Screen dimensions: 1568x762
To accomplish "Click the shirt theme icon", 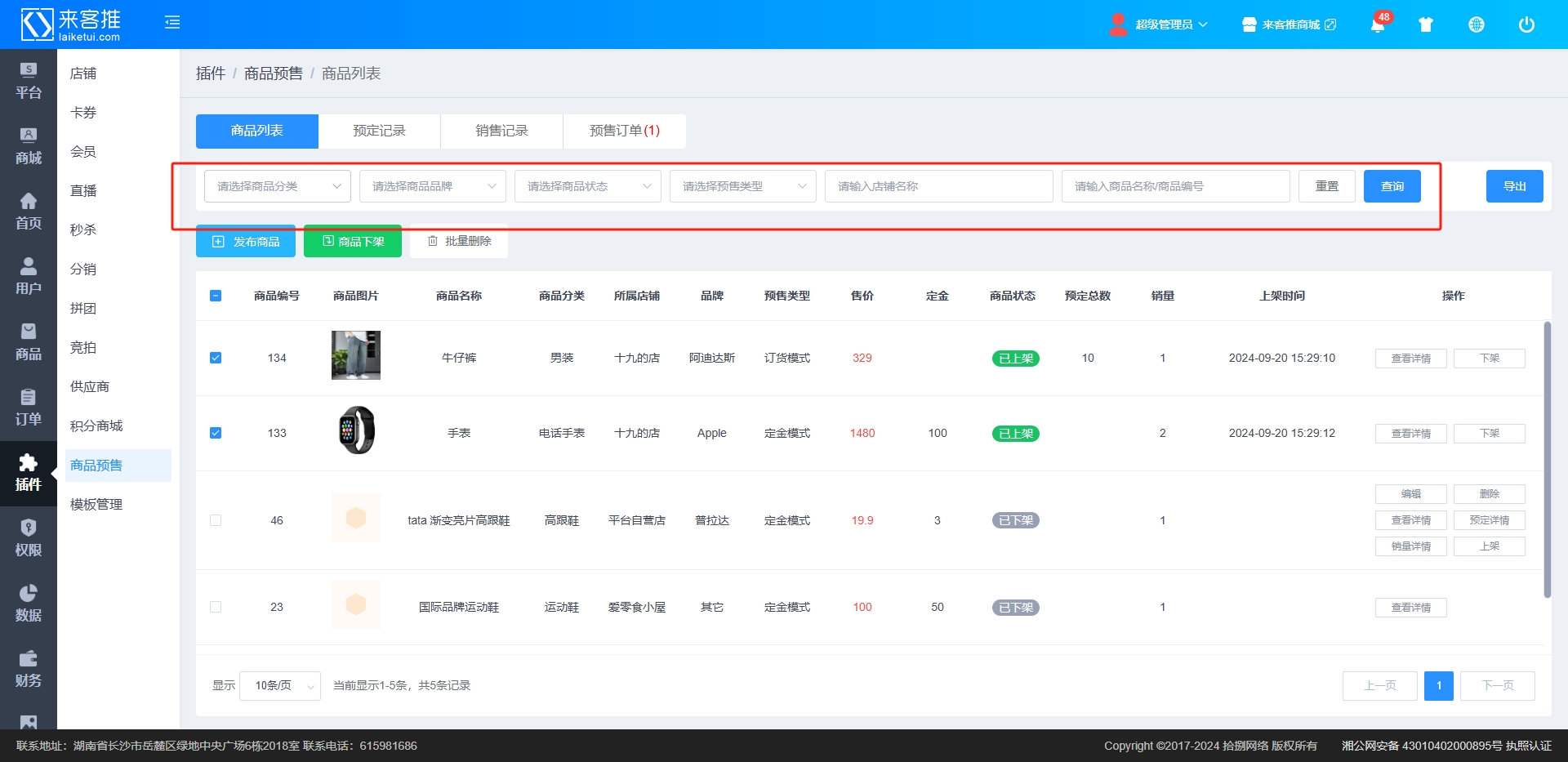I will click(x=1426, y=25).
